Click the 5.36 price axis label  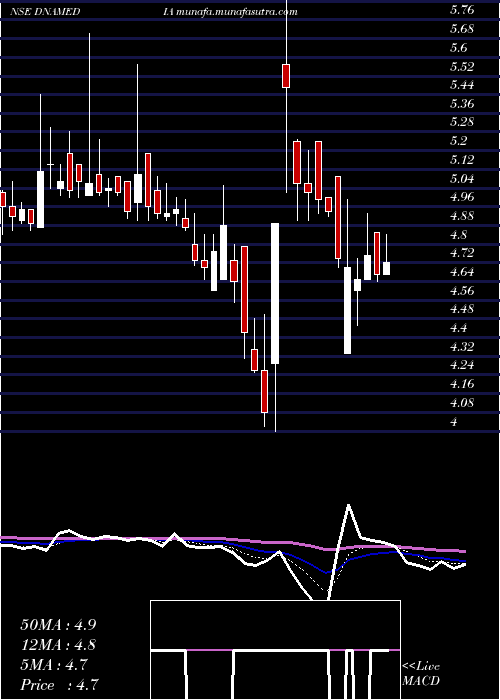click(462, 104)
